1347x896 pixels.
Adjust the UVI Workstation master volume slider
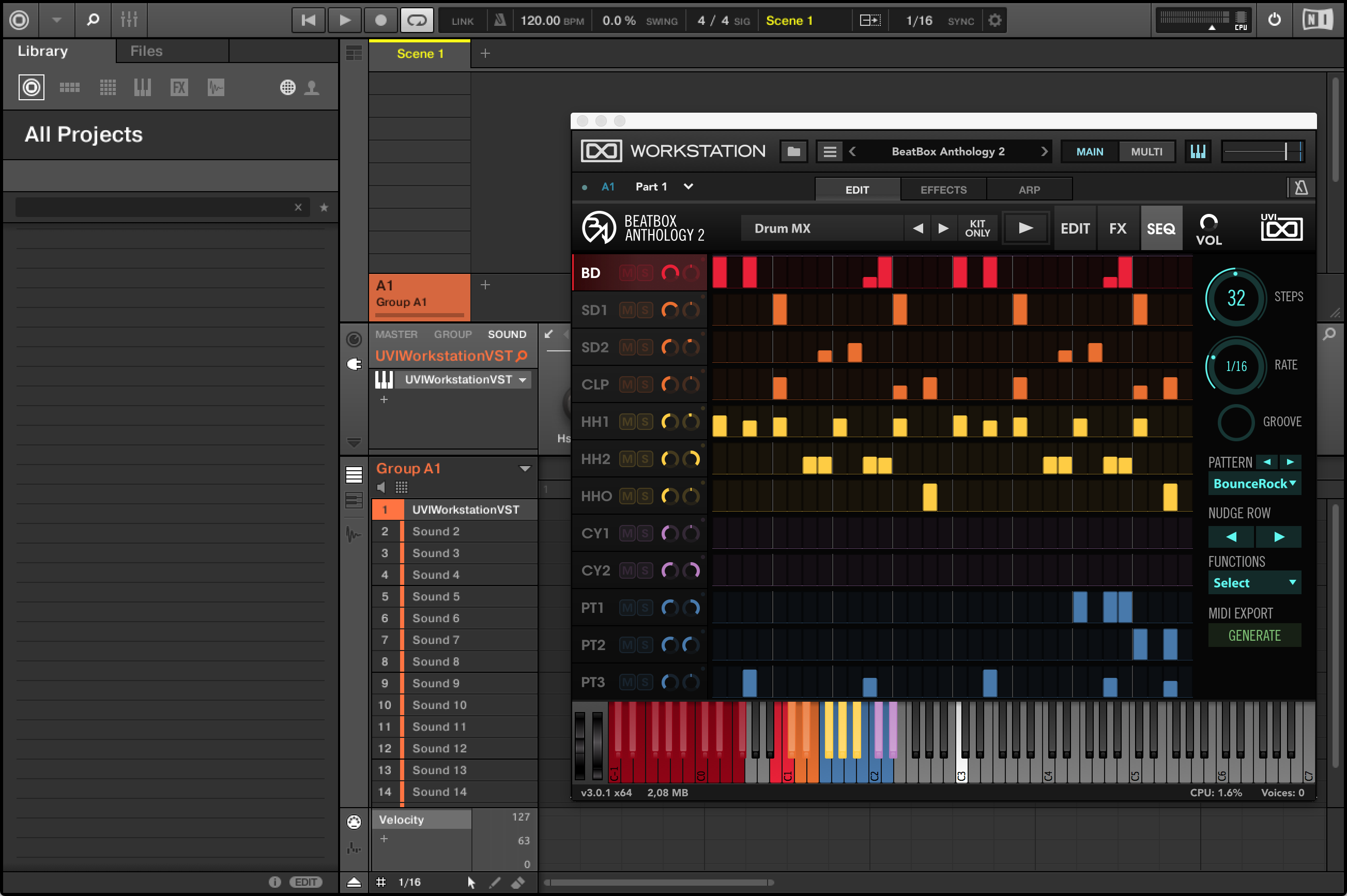click(1262, 151)
